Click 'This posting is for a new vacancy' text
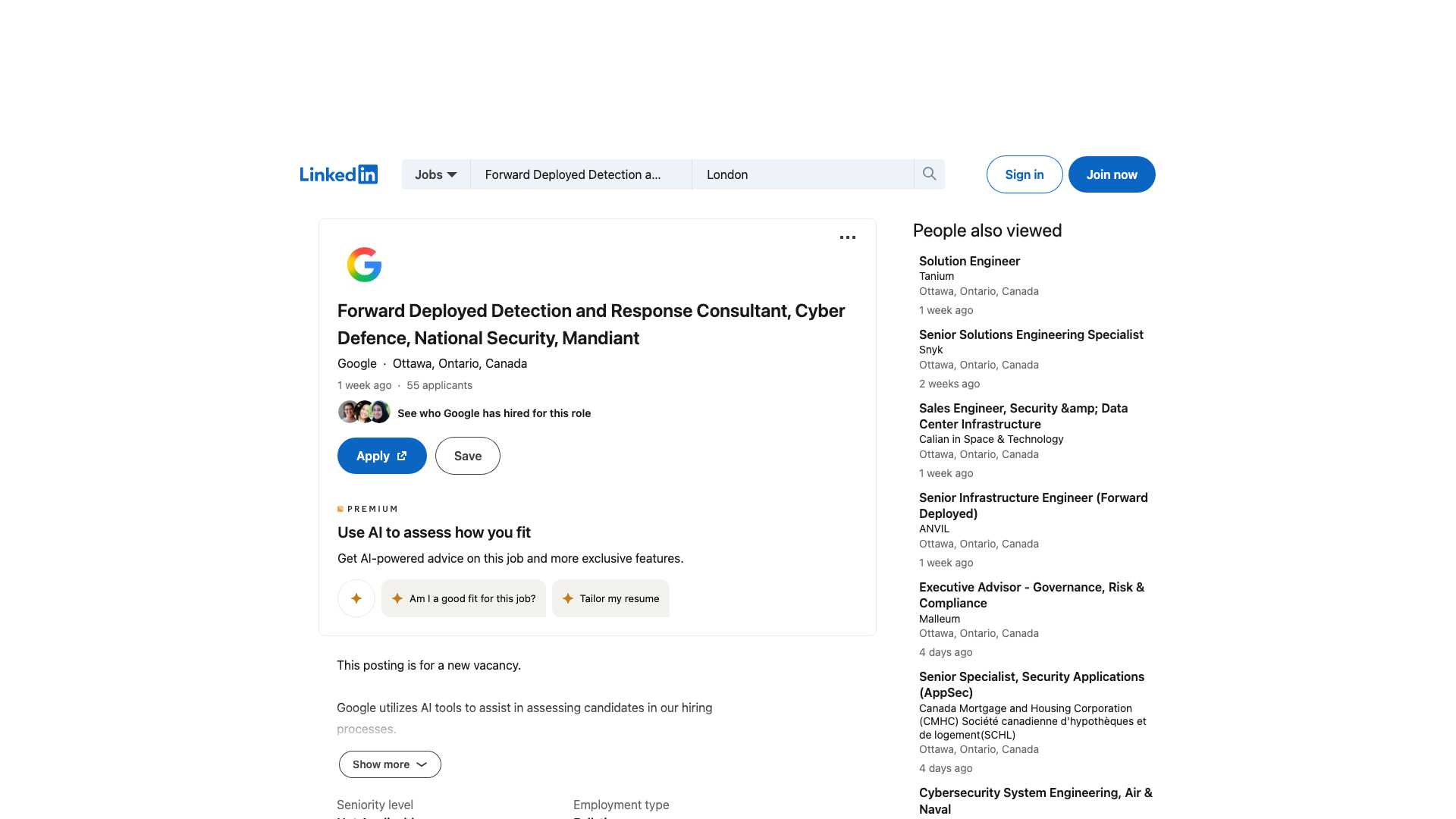The height and width of the screenshot is (819, 1456). tap(428, 665)
